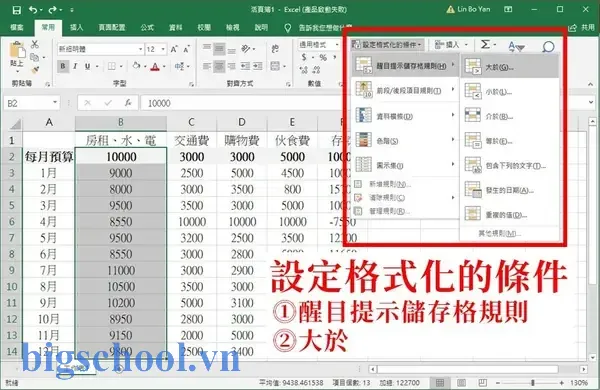Open the number format (通用格式) dropdown
Screen dimensions: 600x390
tap(337, 45)
